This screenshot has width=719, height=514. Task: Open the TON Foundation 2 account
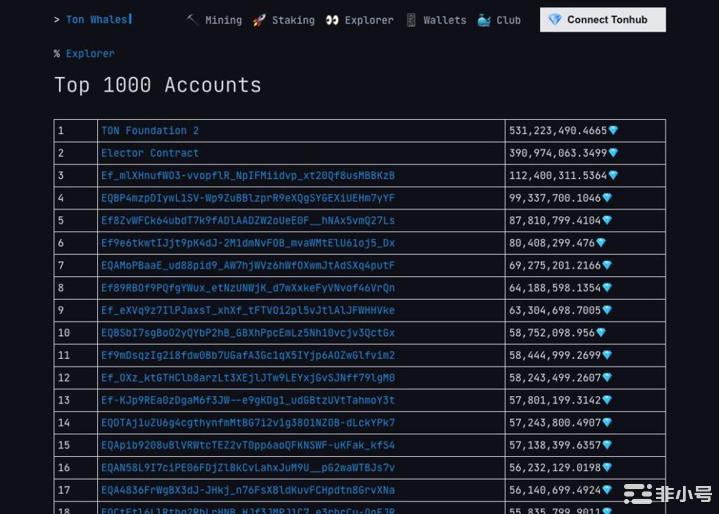point(150,131)
